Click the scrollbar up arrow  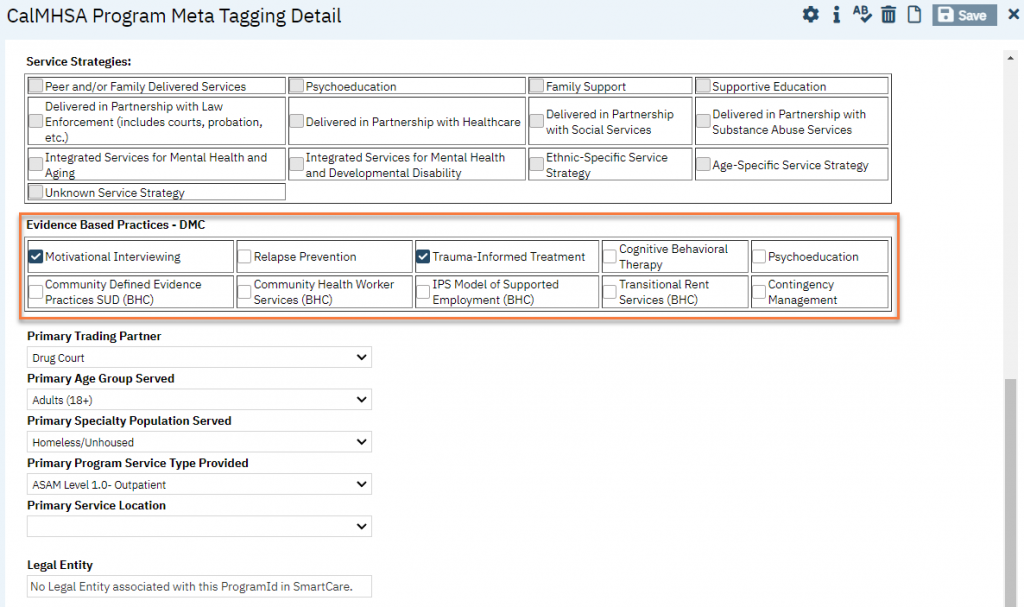[x=1010, y=58]
